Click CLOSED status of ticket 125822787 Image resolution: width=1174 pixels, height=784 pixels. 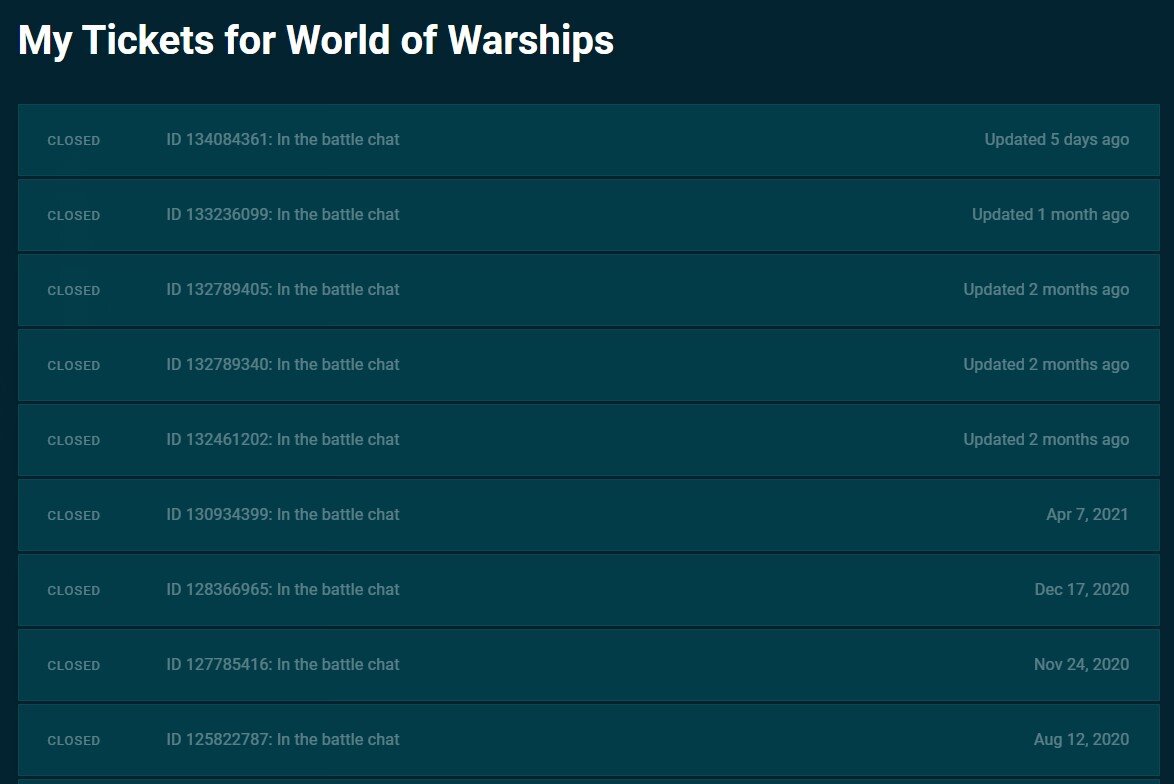coord(74,741)
